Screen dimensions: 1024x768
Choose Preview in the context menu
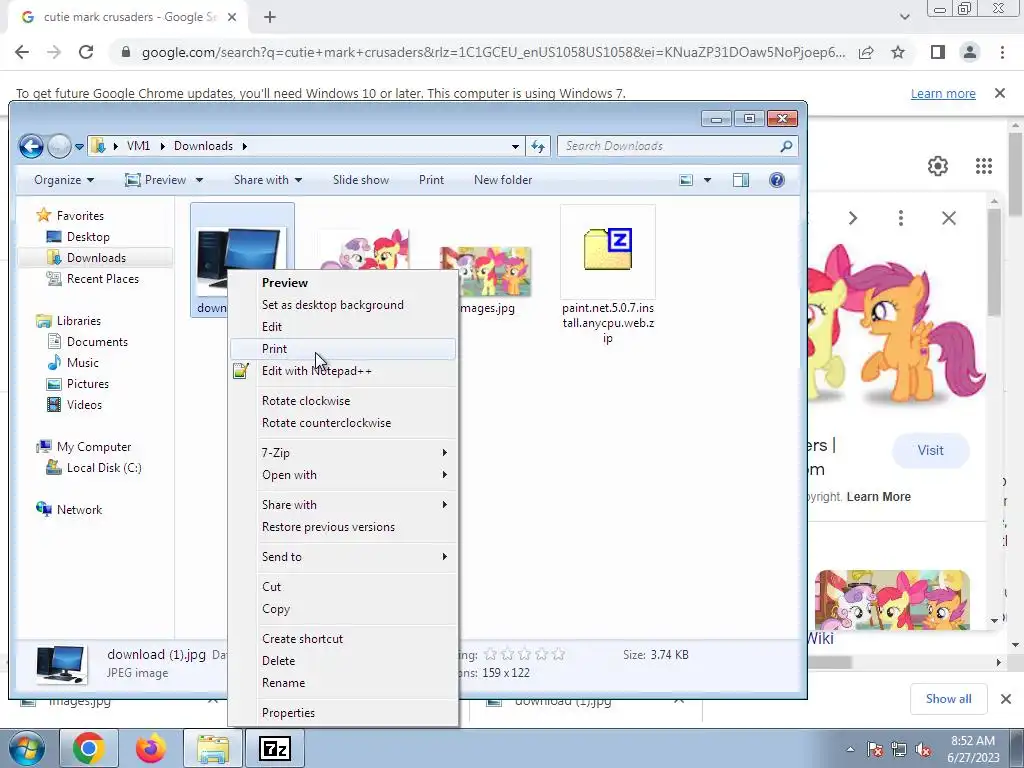coord(344,283)
